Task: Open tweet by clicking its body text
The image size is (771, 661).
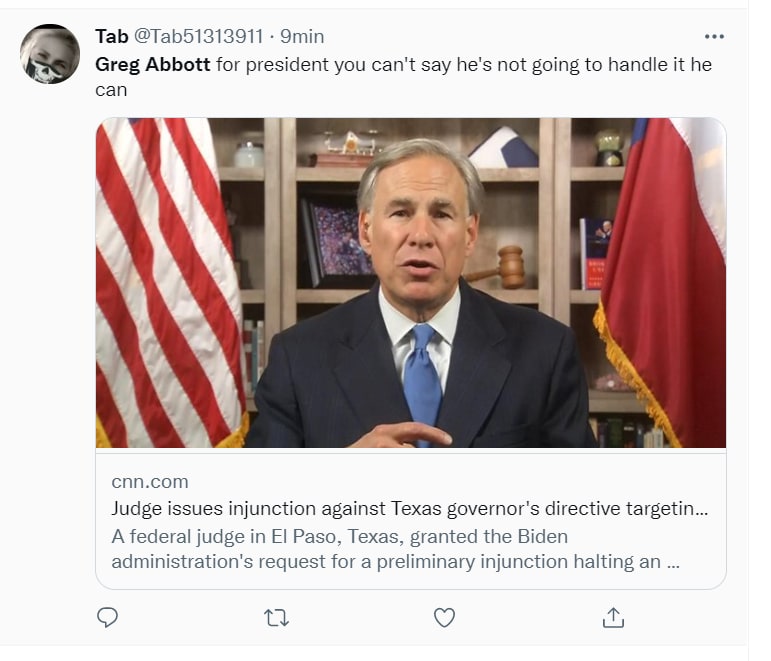Action: click(x=450, y=64)
